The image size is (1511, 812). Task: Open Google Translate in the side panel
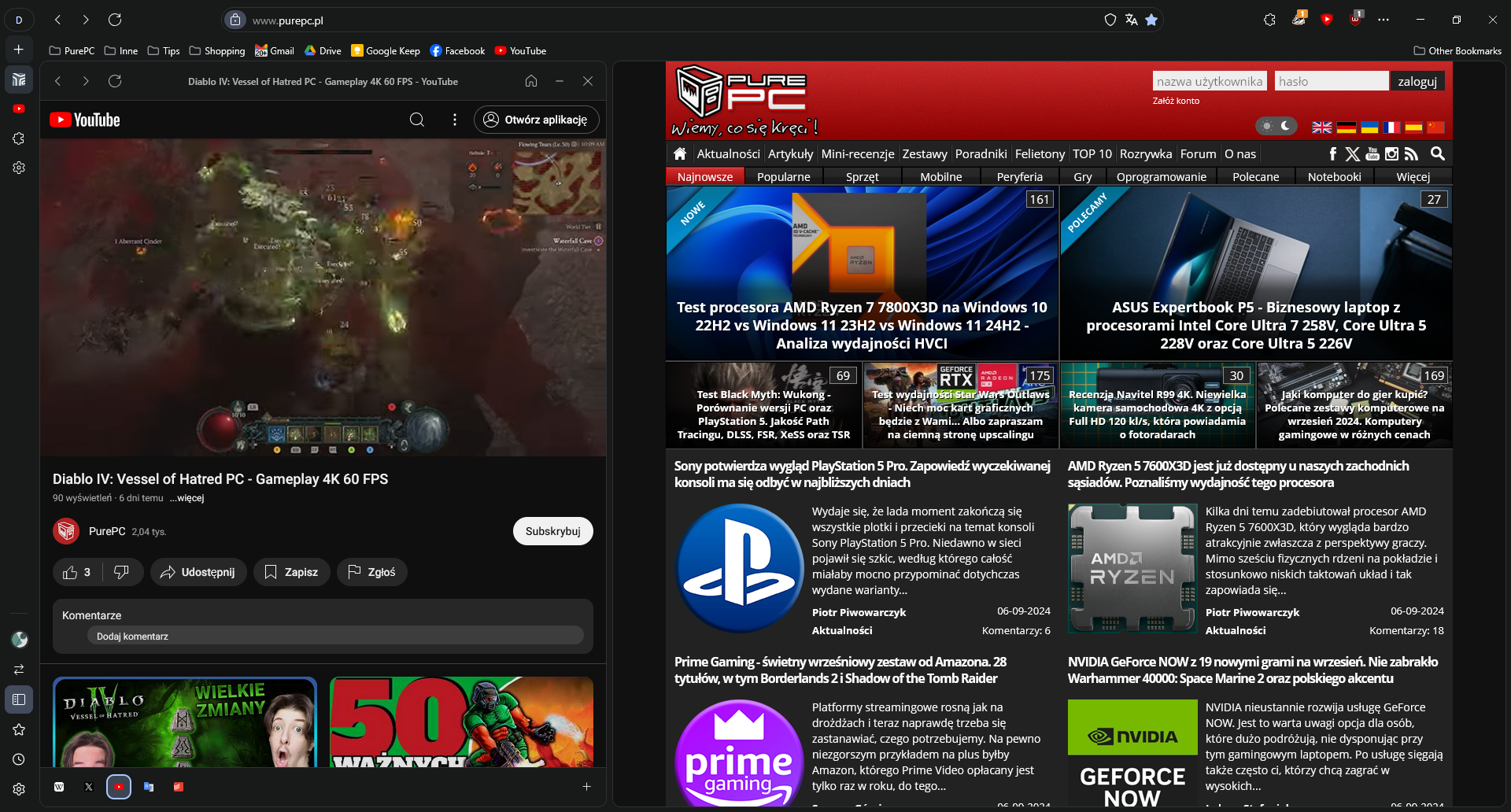point(149,786)
